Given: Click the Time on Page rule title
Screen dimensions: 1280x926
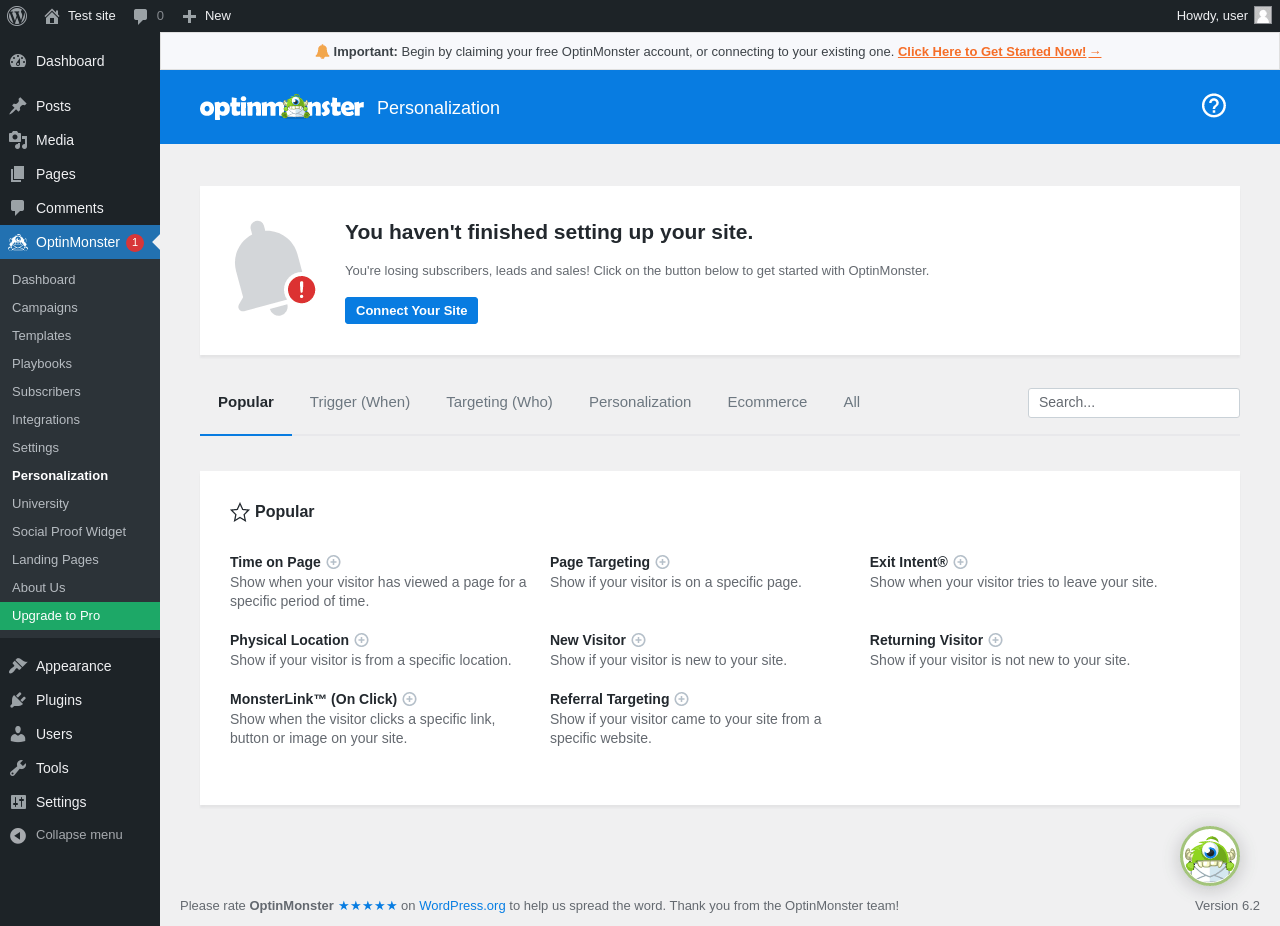Looking at the screenshot, I should (x=275, y=562).
